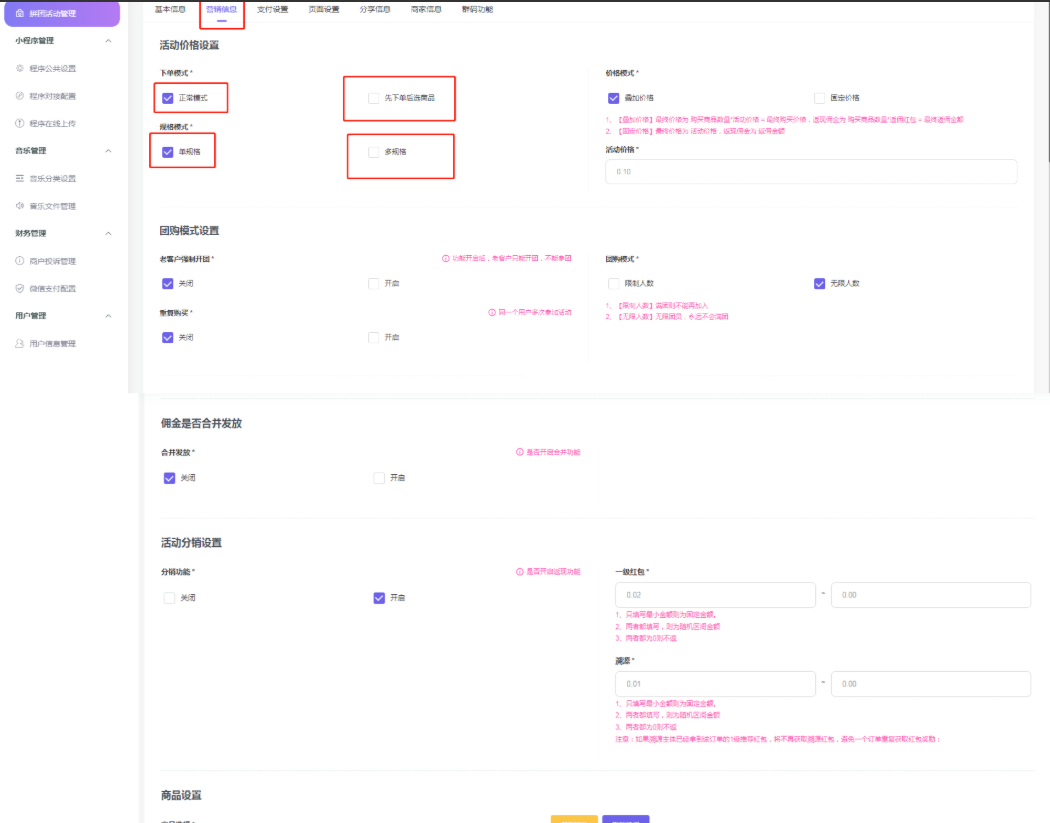Enable 限制人数 under 团购模式
The image size is (1050, 823).
(613, 283)
